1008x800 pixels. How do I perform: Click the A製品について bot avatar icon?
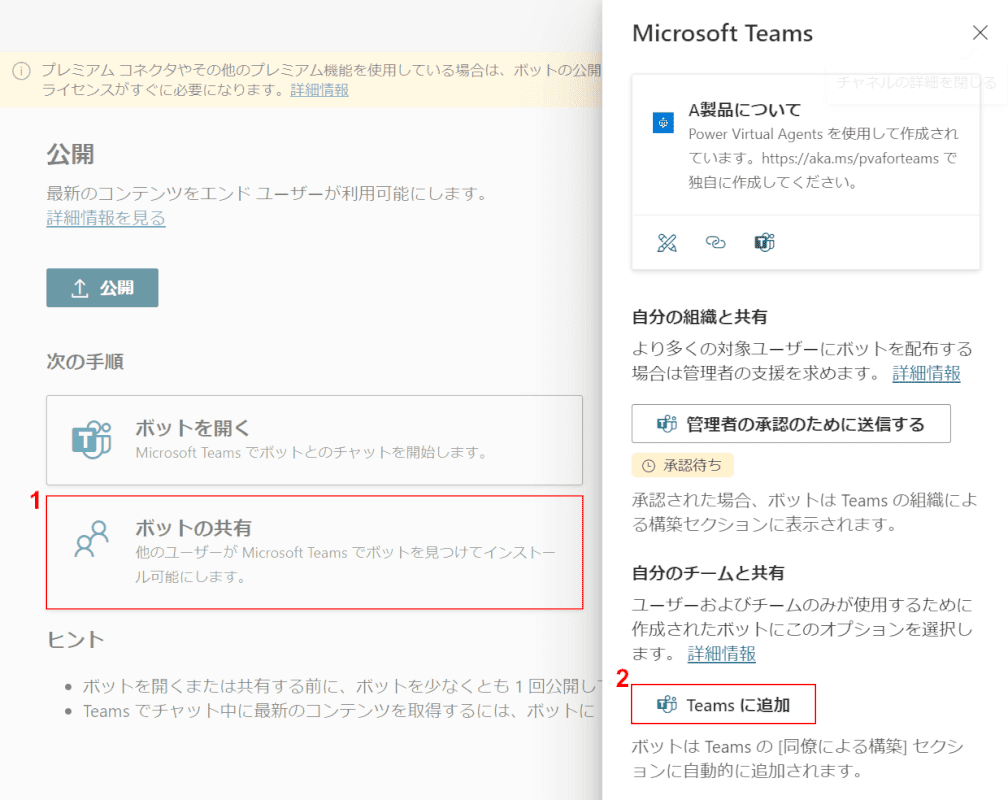tap(663, 122)
